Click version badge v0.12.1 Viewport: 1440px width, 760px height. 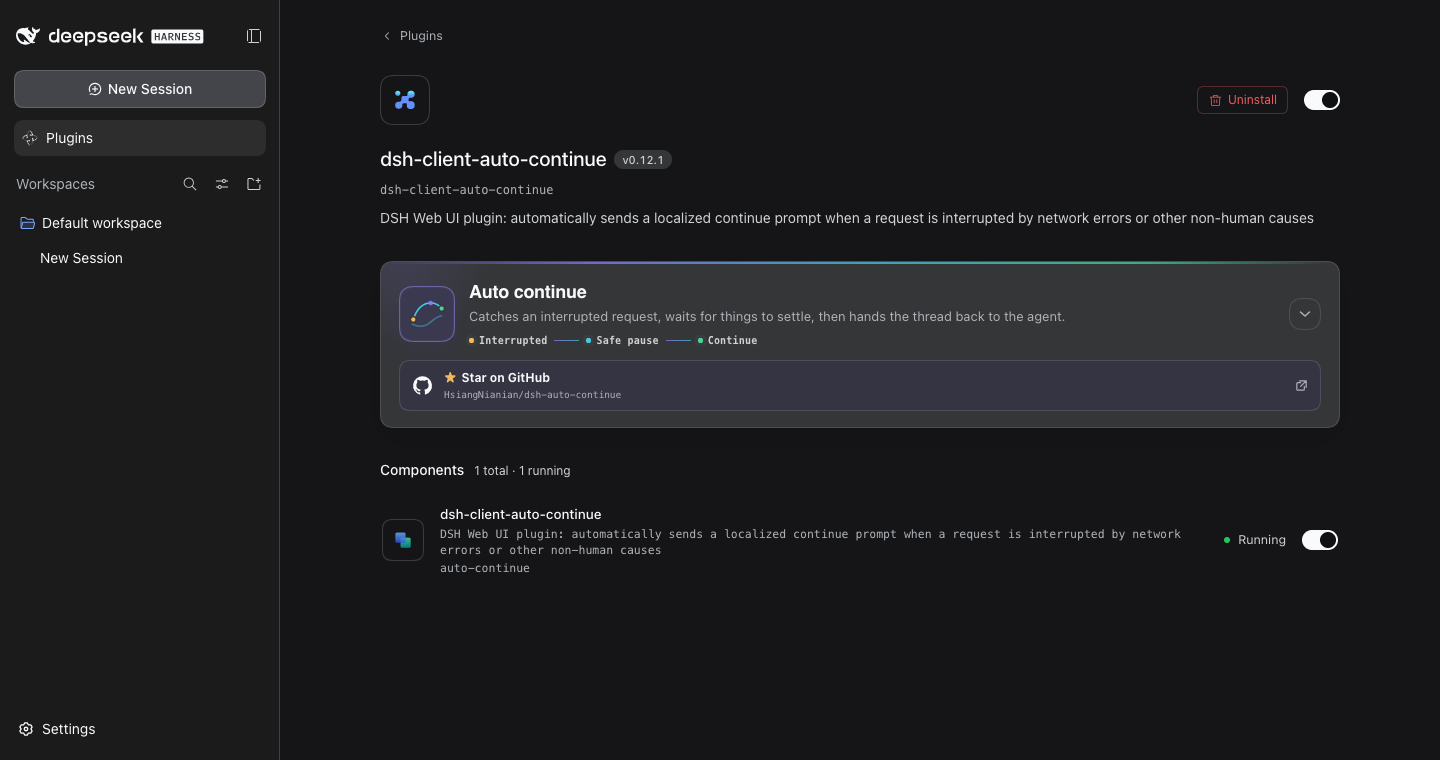click(643, 160)
